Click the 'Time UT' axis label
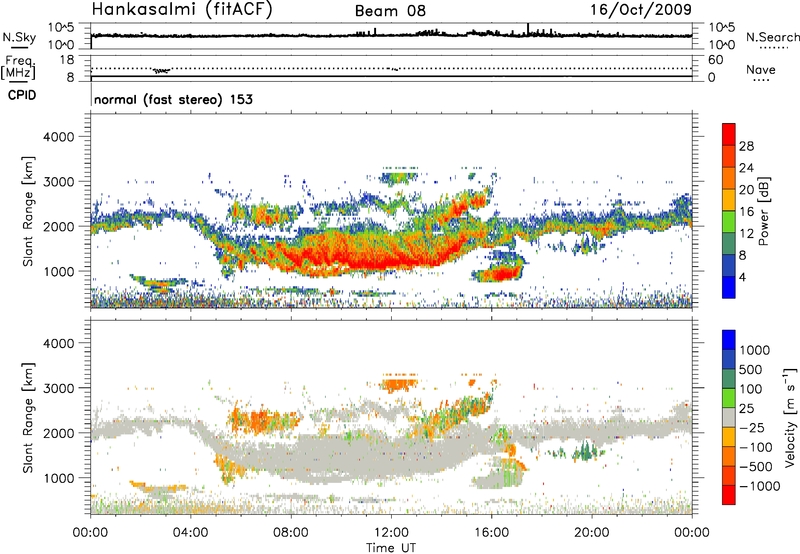800x554 pixels. 391,548
